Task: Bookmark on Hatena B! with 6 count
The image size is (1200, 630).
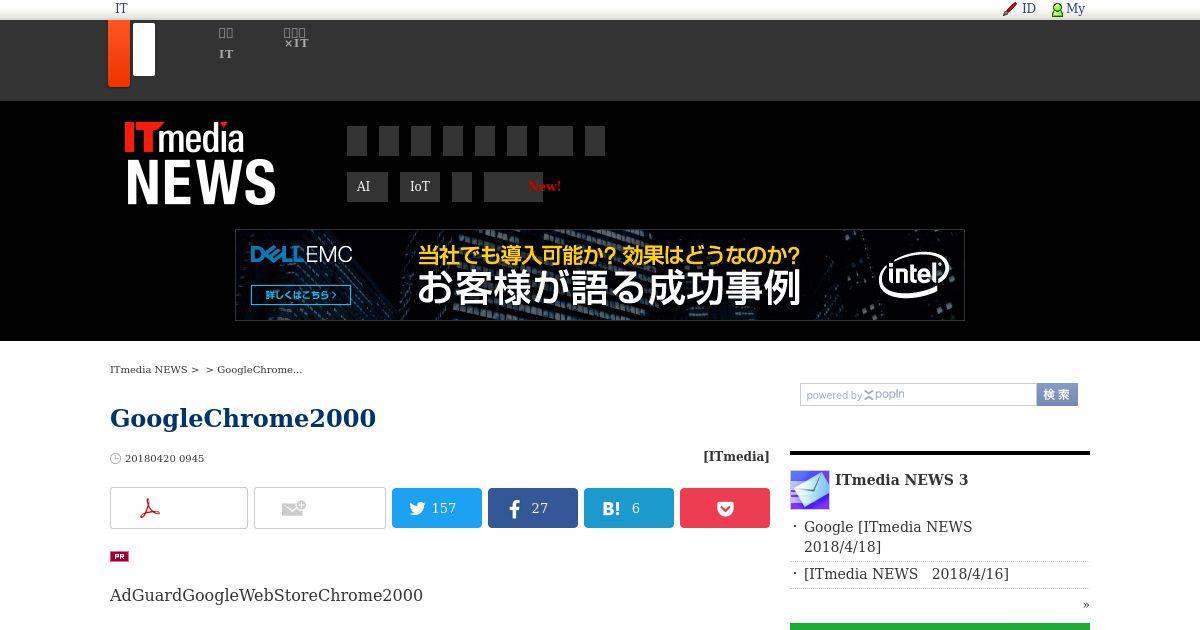Action: pos(629,508)
